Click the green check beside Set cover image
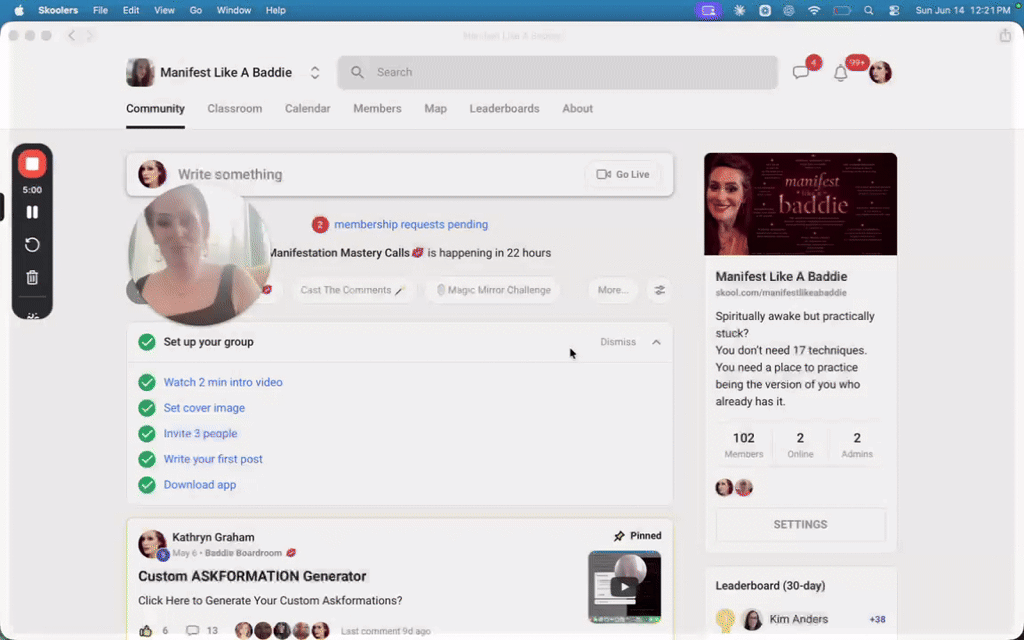This screenshot has width=1024, height=640. [x=147, y=408]
